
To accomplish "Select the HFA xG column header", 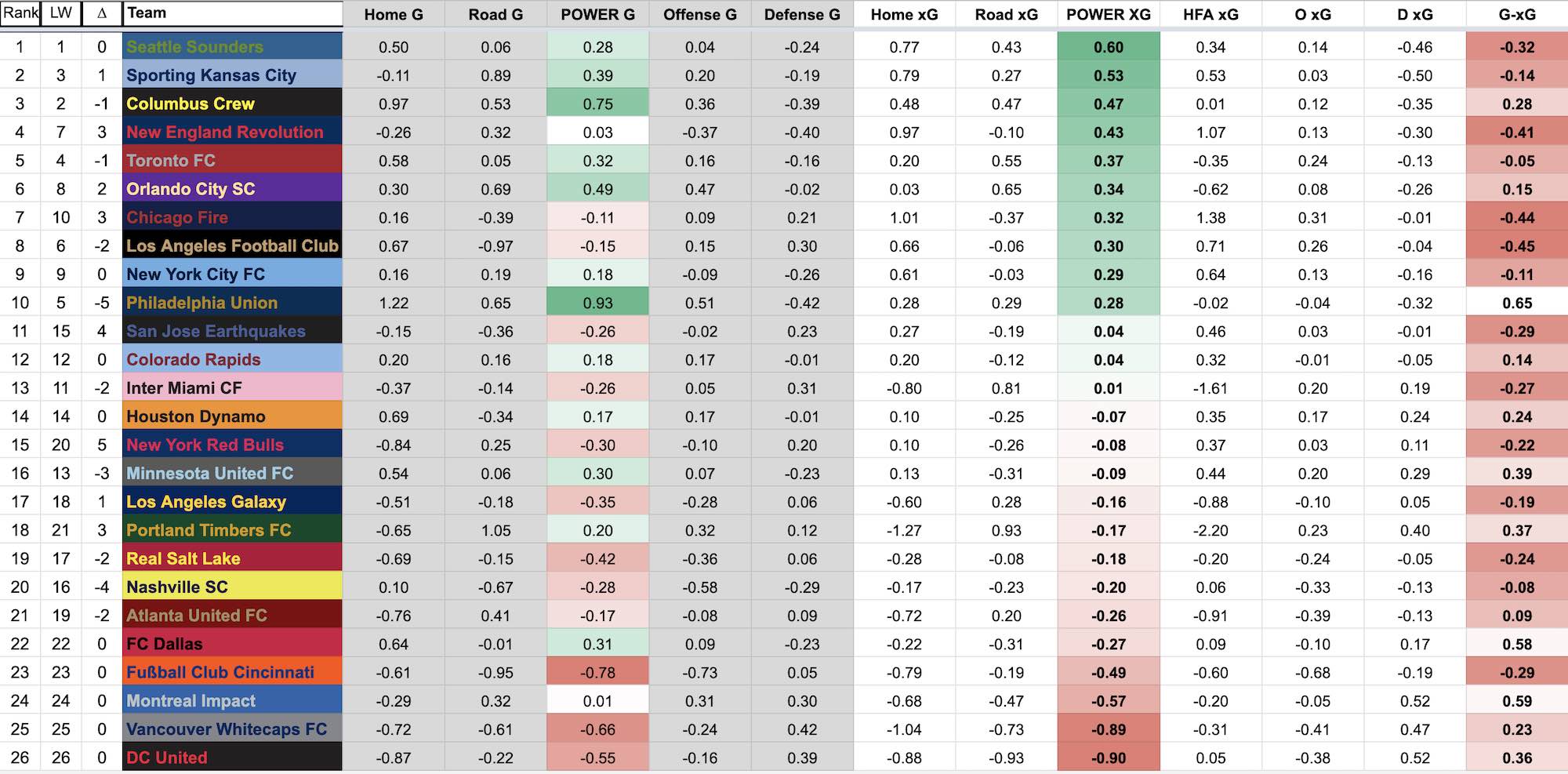I will [1210, 14].
